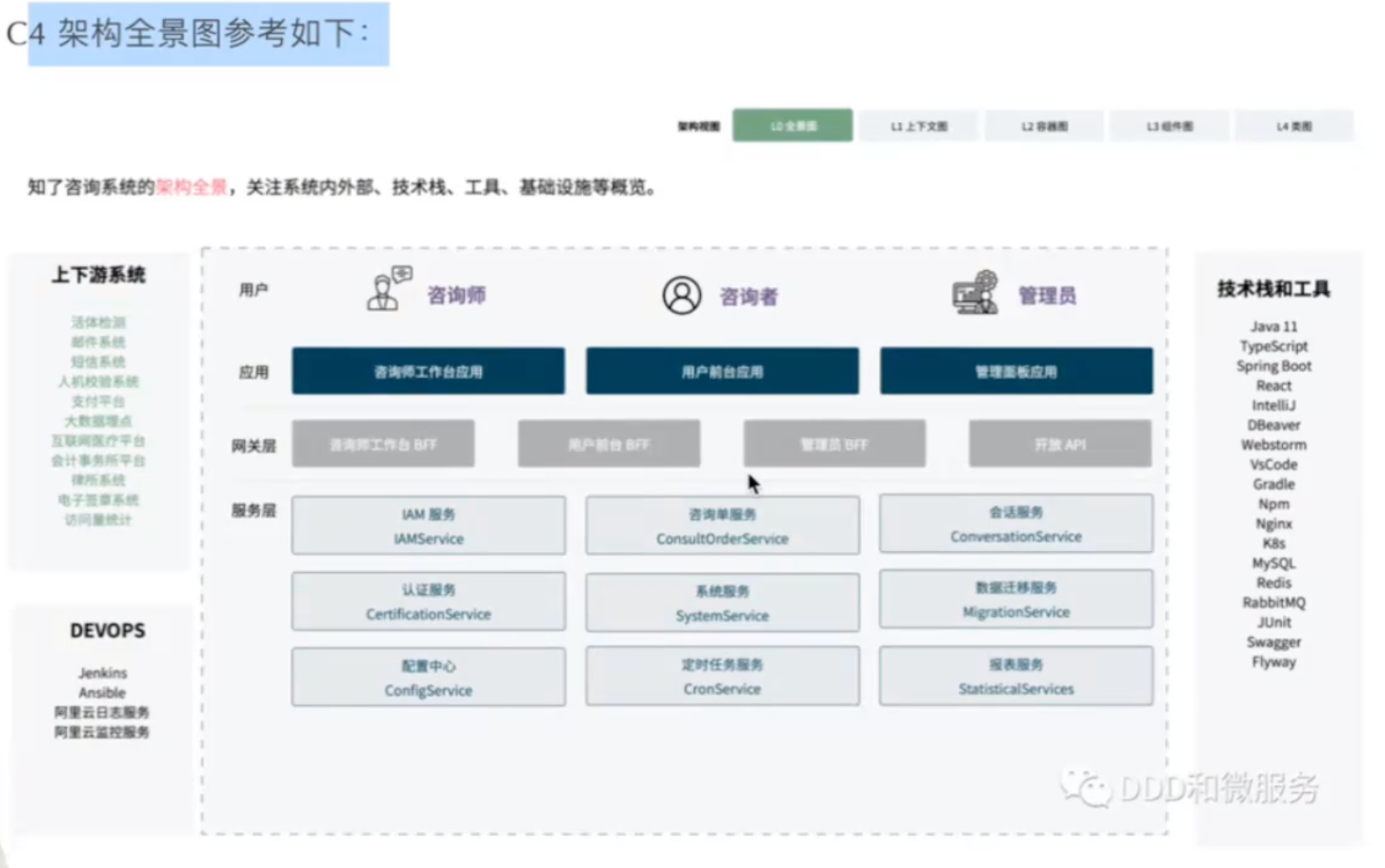Click DBeaver in tech stack list
Image resolution: width=1385 pixels, height=868 pixels.
point(1274,425)
